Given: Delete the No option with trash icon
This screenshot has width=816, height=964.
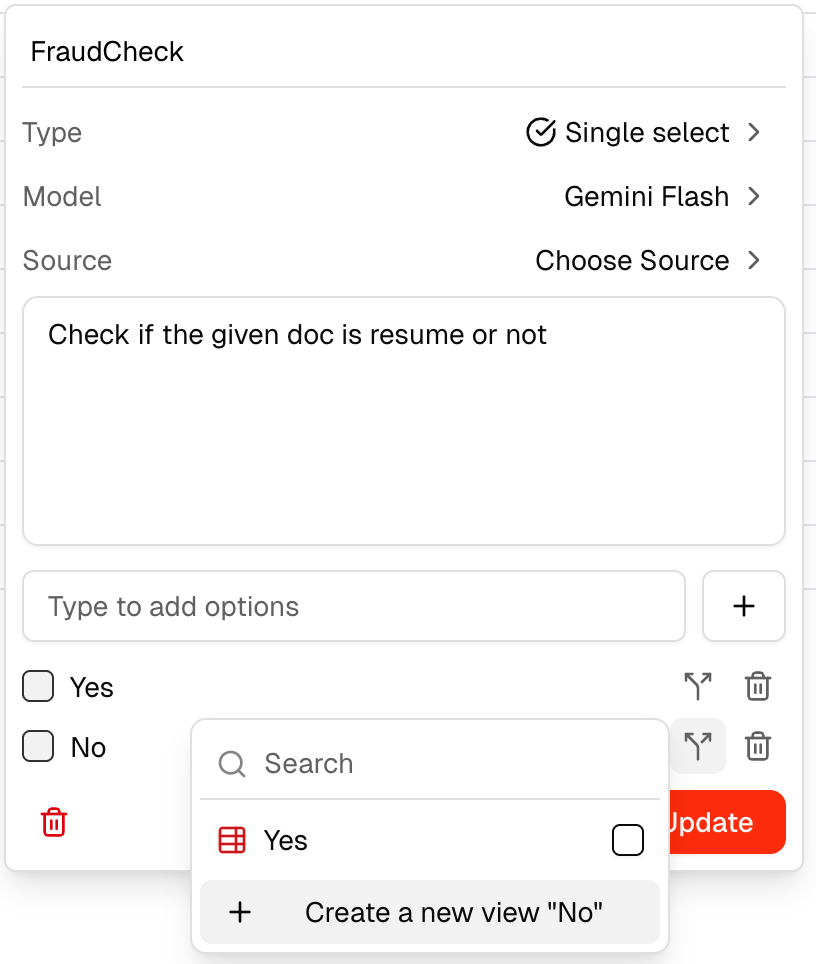Looking at the screenshot, I should tap(758, 747).
